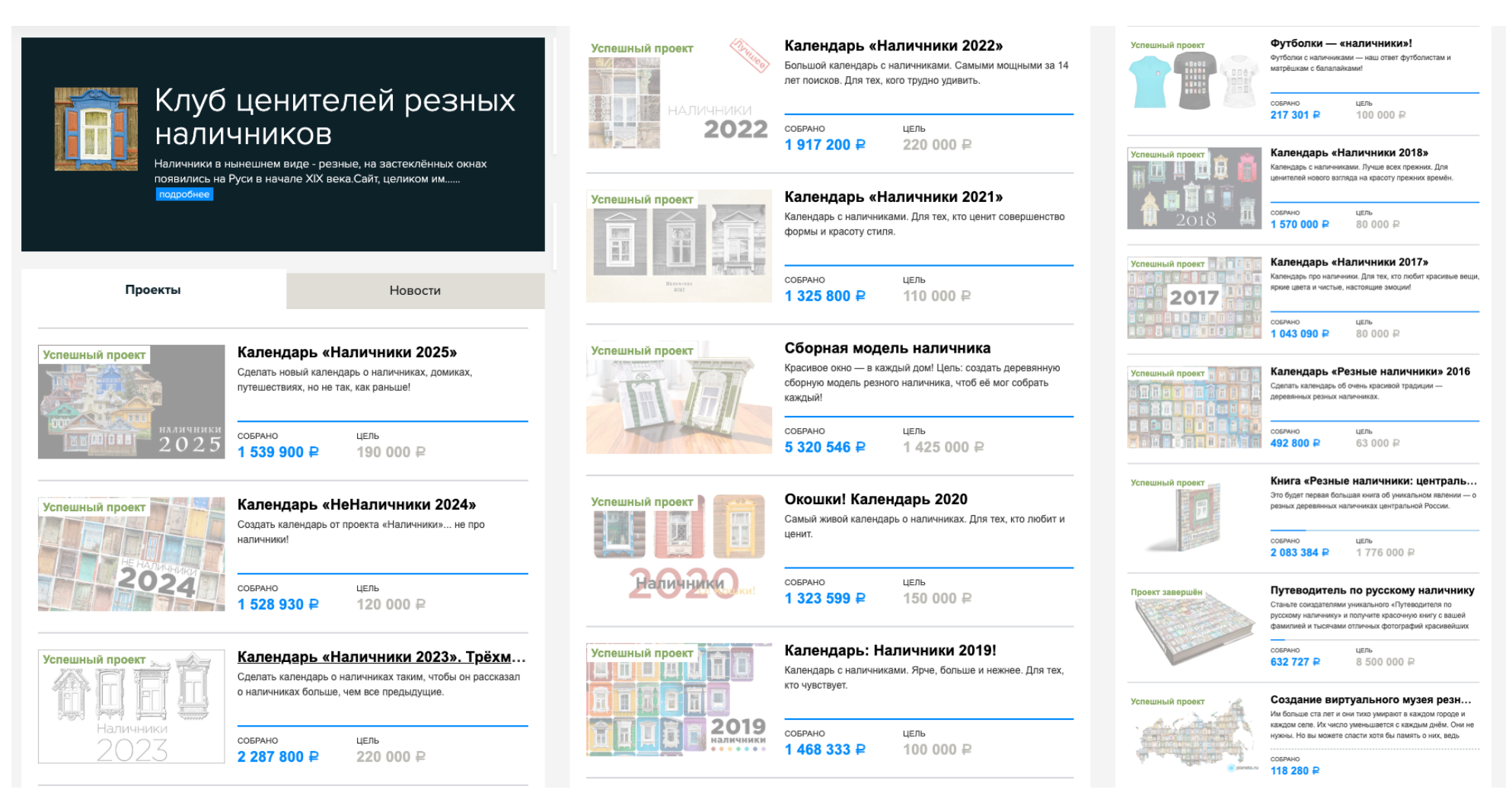This screenshot has height=809, width=1512.
Task: Click the collected amount 118 280 ₽
Action: tap(1295, 771)
